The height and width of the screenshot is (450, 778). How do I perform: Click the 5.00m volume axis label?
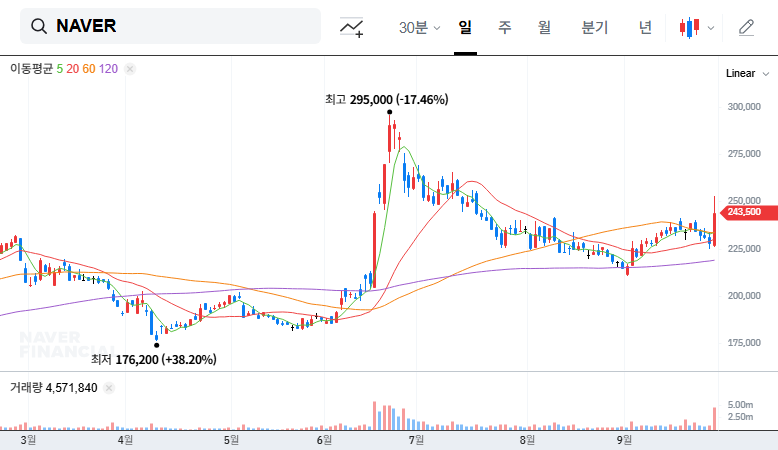[740, 405]
